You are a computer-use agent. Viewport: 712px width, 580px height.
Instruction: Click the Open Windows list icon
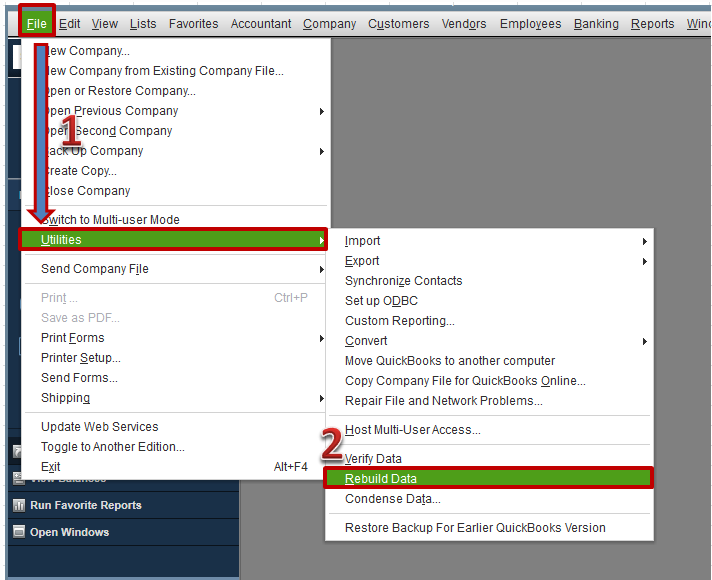(x=19, y=531)
